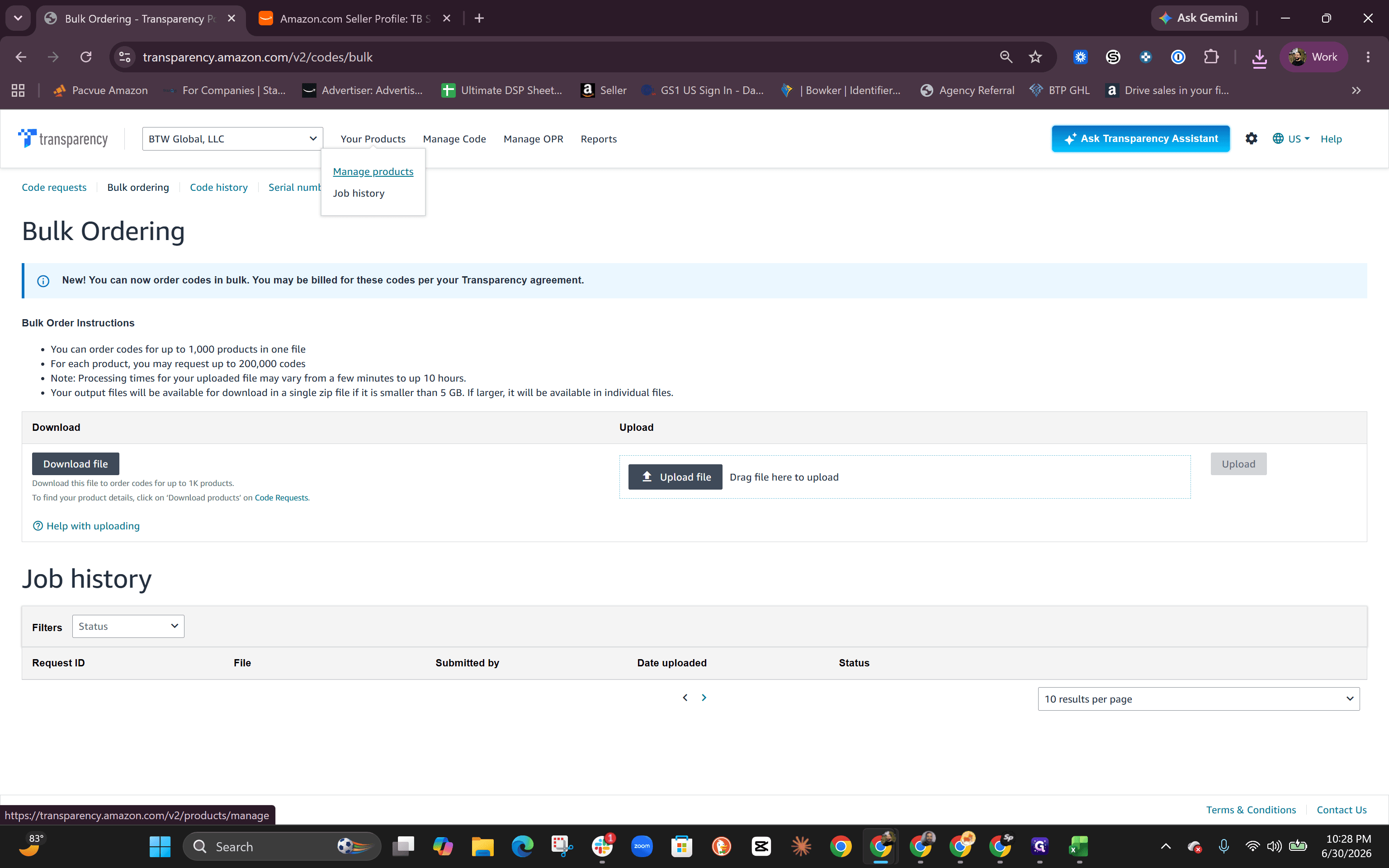Open File Explorer from taskbar
Viewport: 1389px width, 868px height.
click(482, 846)
